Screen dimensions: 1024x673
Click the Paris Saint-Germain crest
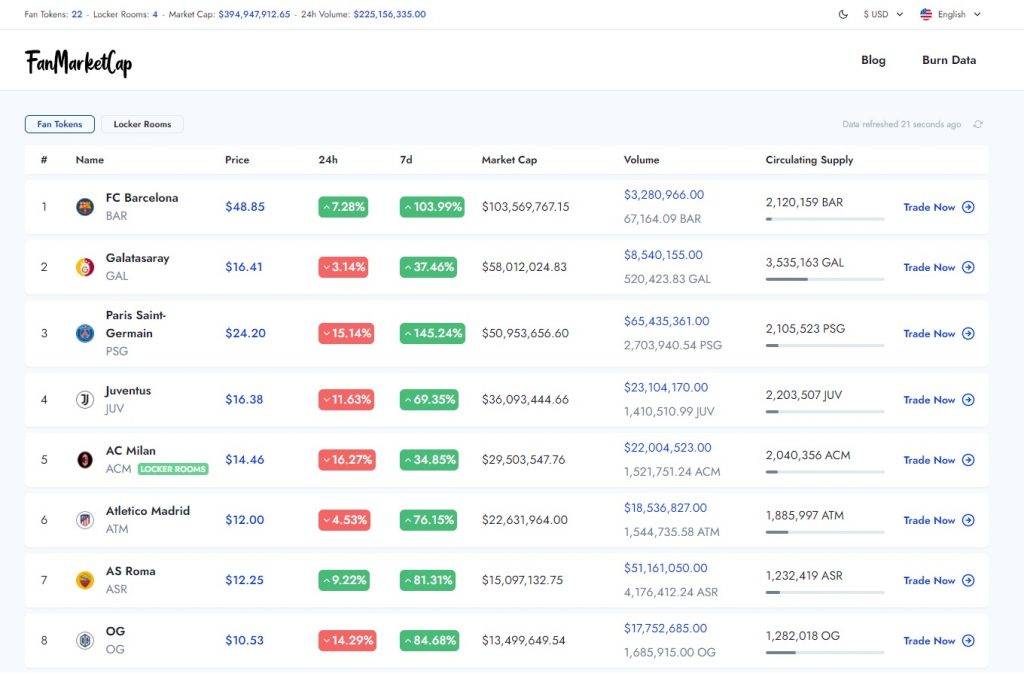click(85, 334)
